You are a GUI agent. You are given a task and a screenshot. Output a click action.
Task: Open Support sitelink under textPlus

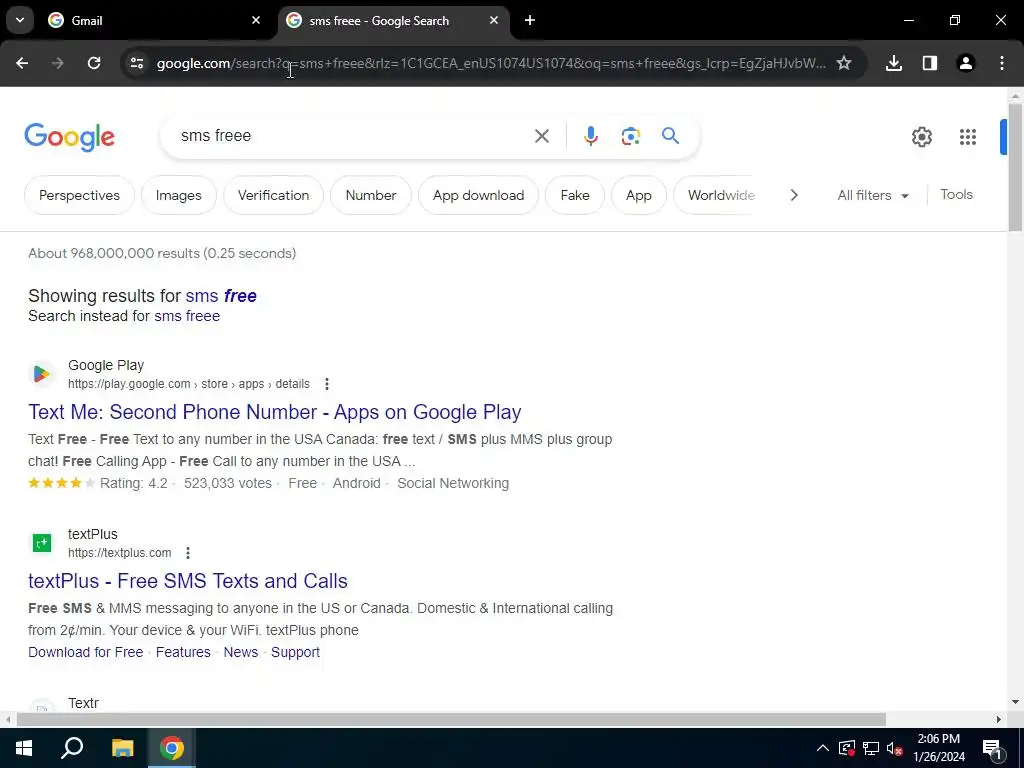(x=295, y=652)
